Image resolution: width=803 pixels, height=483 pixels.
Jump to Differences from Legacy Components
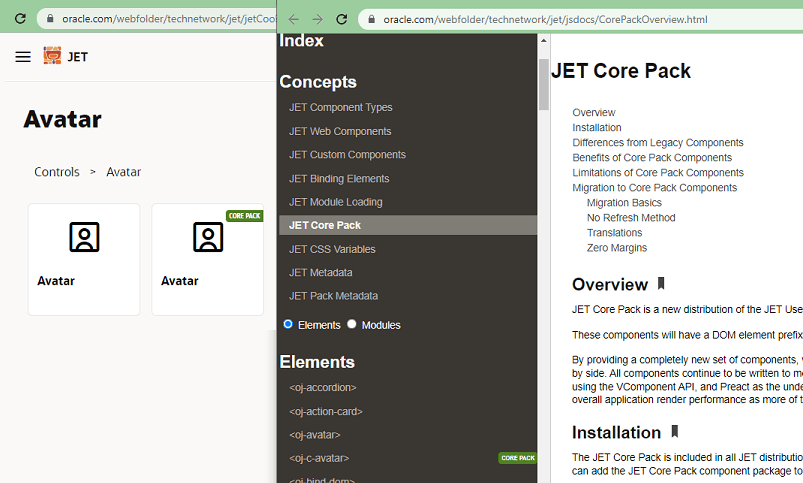coord(658,143)
